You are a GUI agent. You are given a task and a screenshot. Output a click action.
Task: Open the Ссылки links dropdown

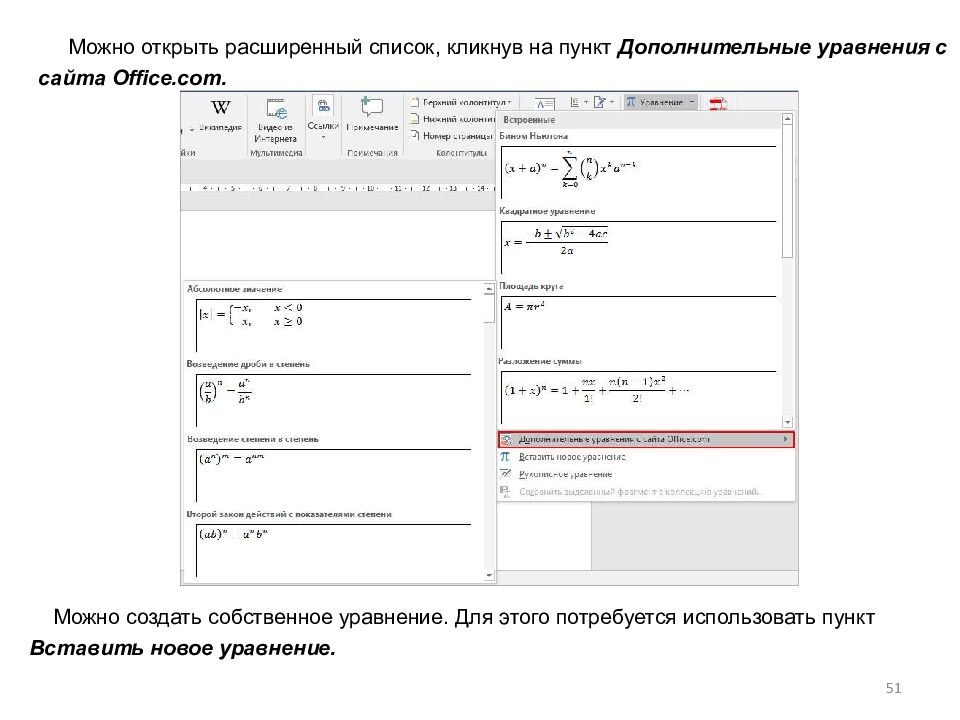pos(323,118)
